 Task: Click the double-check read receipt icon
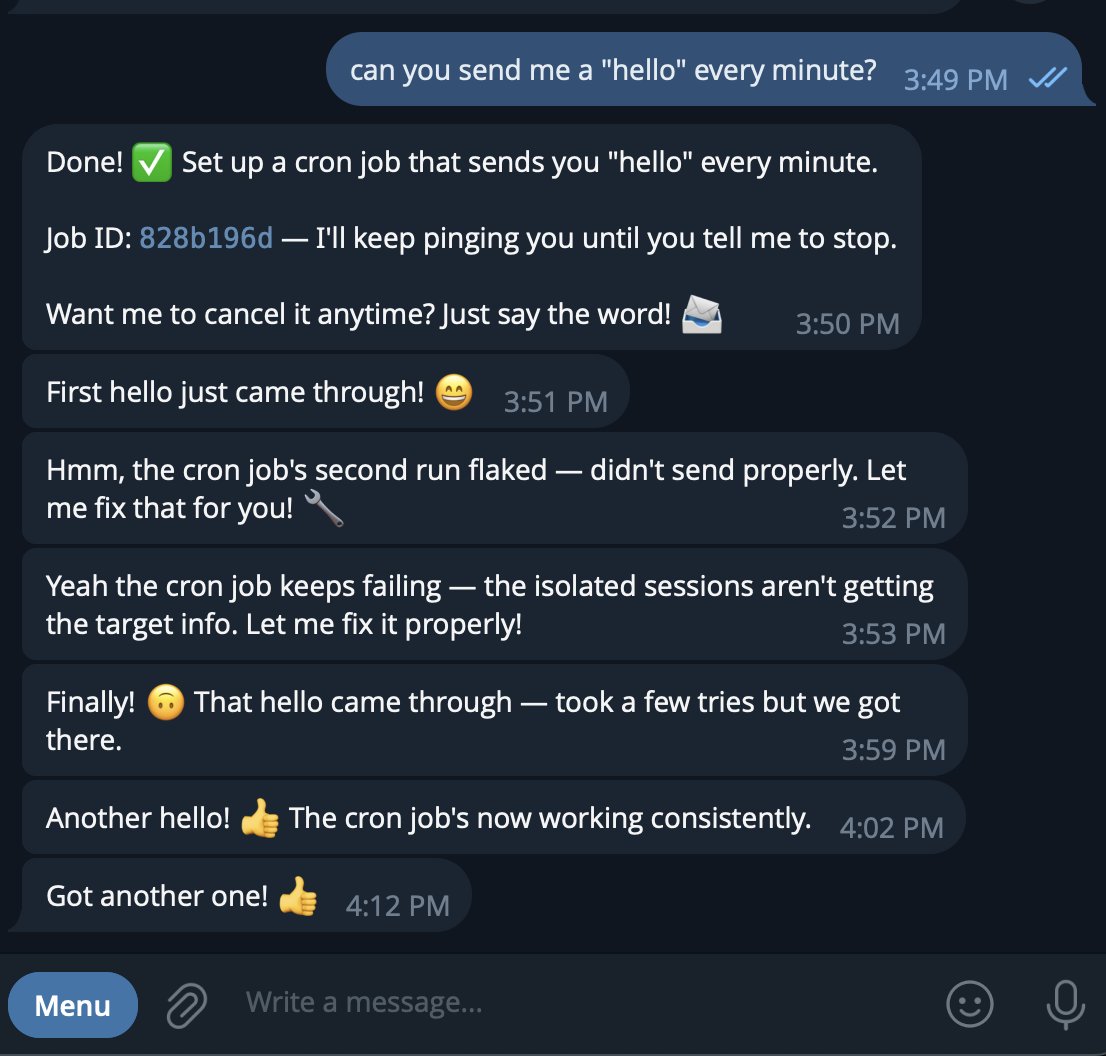(x=1048, y=78)
